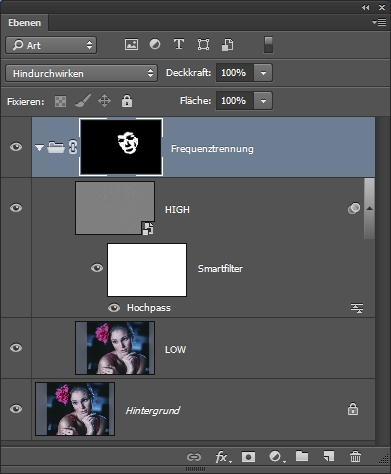The height and width of the screenshot is (474, 391).
Task: Lock image pixels brush icon
Action: click(x=83, y=101)
